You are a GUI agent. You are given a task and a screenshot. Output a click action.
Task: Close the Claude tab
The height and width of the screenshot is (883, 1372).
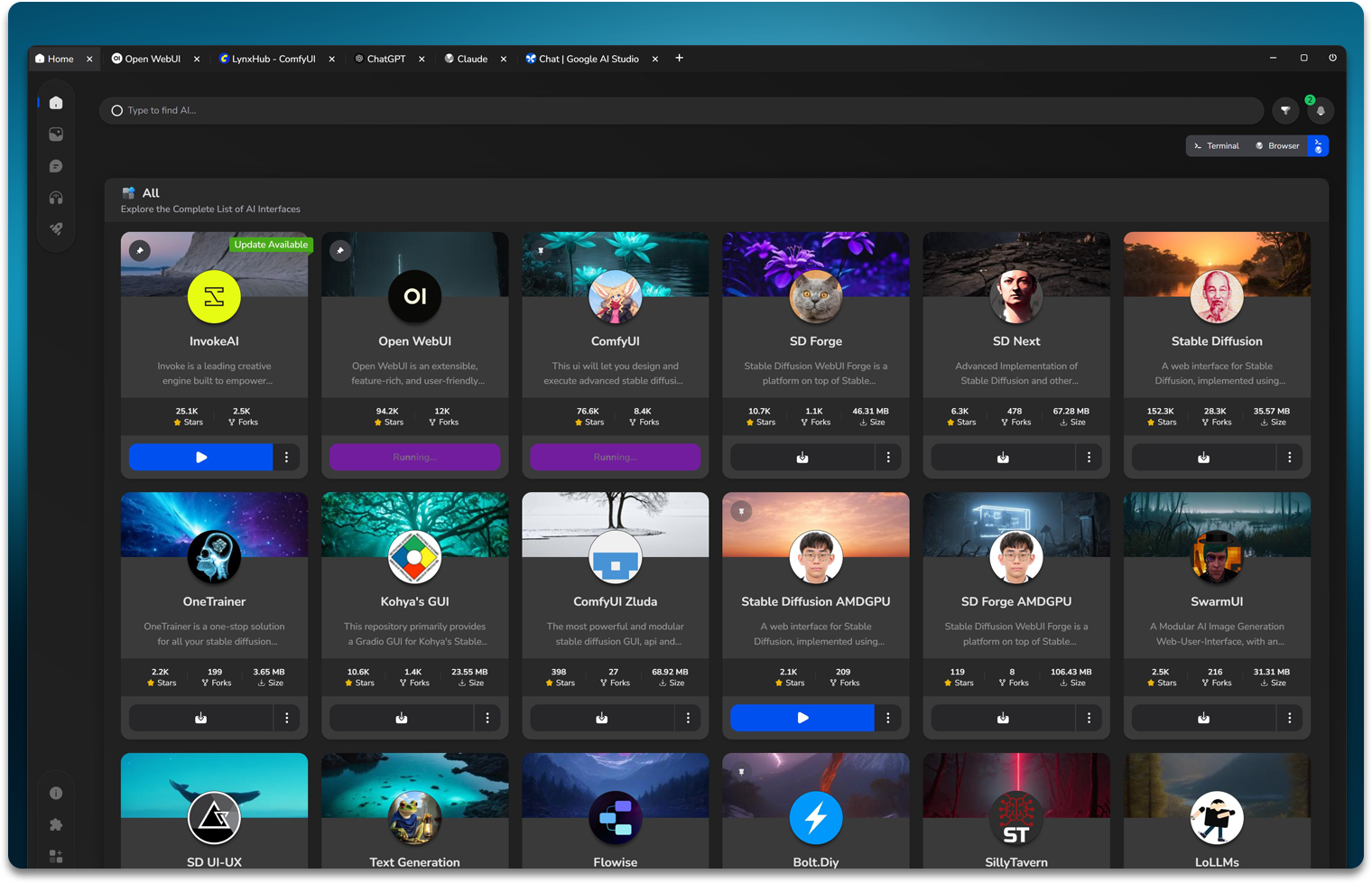click(504, 59)
